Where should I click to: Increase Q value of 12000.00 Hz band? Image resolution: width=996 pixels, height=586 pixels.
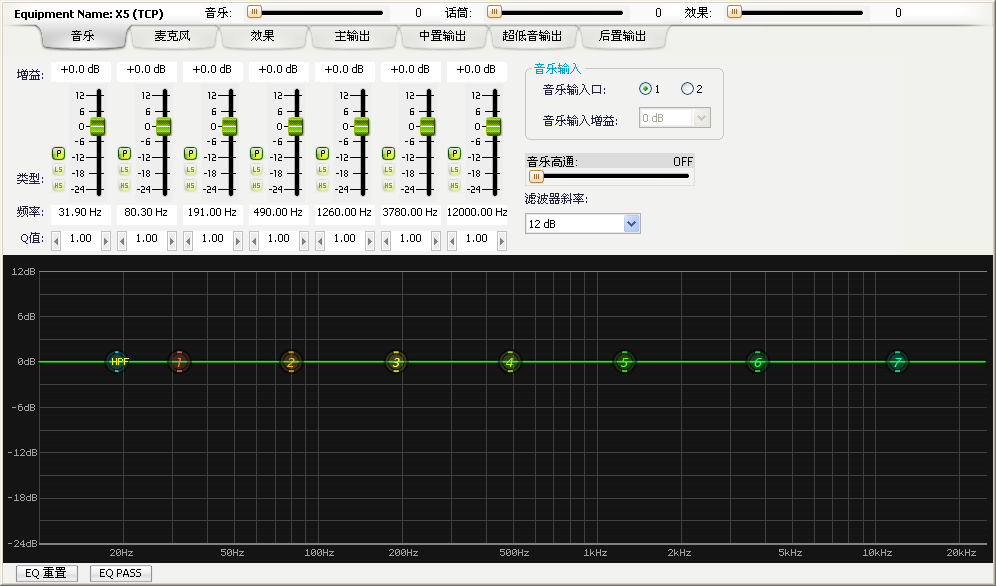(502, 240)
